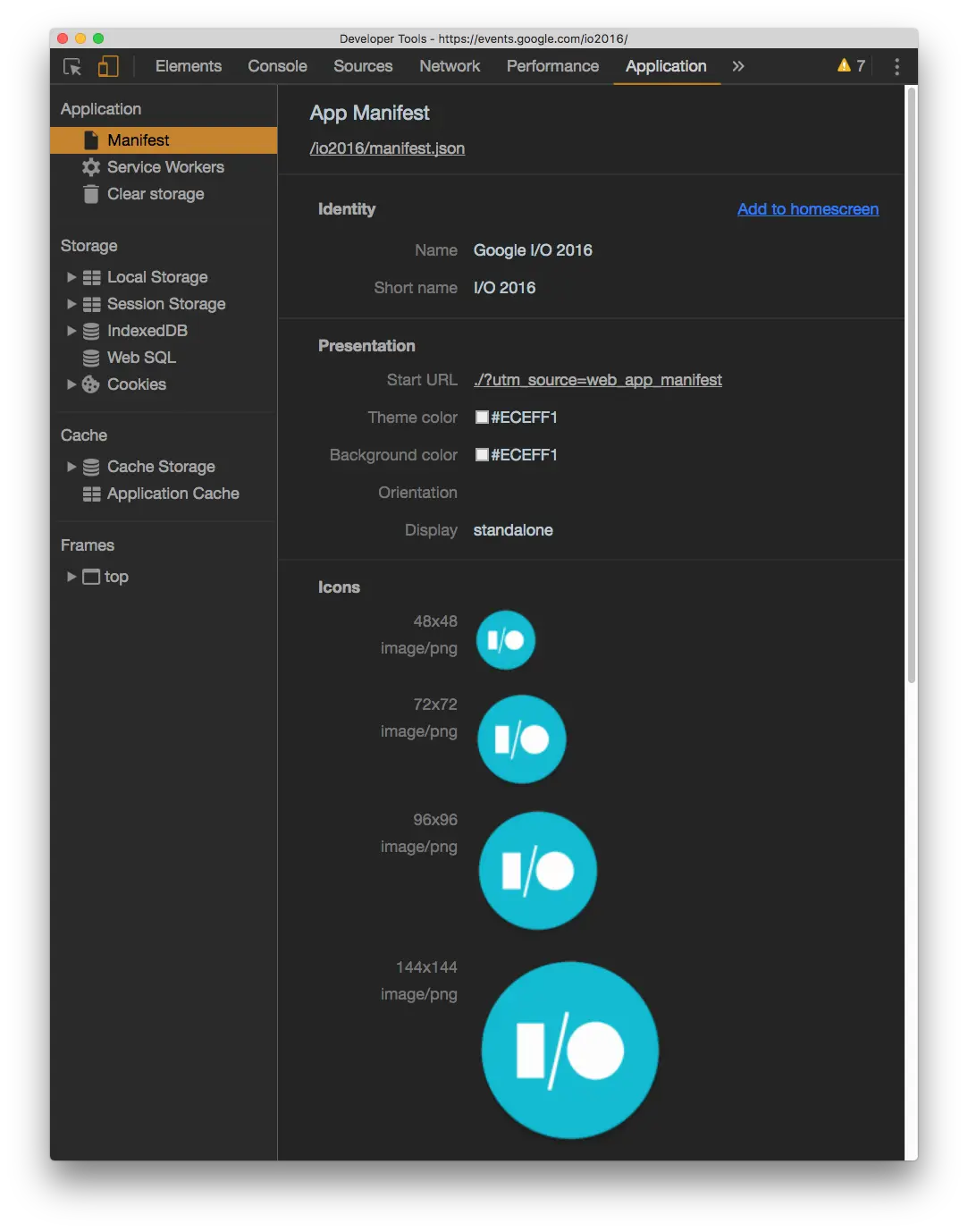Image resolution: width=968 pixels, height=1232 pixels.
Task: Select Application Cache label in the sidebar
Action: [x=173, y=494]
